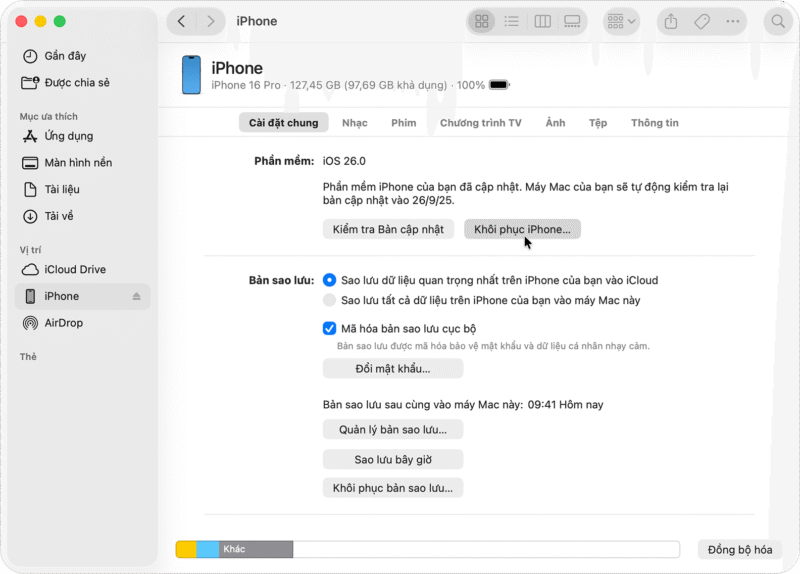Screen dimensions: 800x574
Task: Click the blue iPhone device image
Action: [191, 75]
